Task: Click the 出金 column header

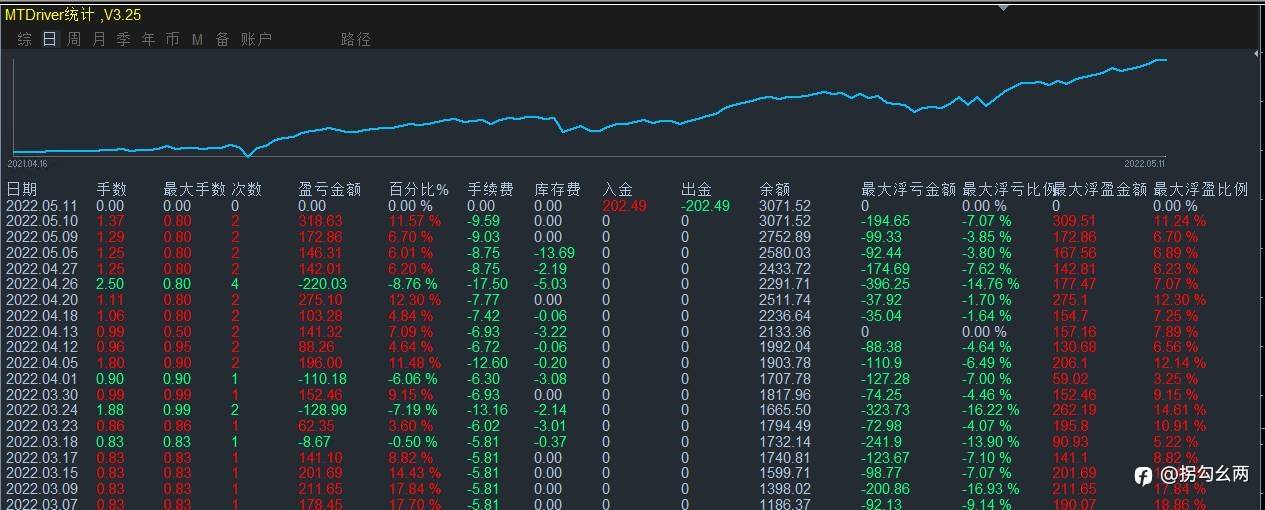Action: tap(697, 189)
